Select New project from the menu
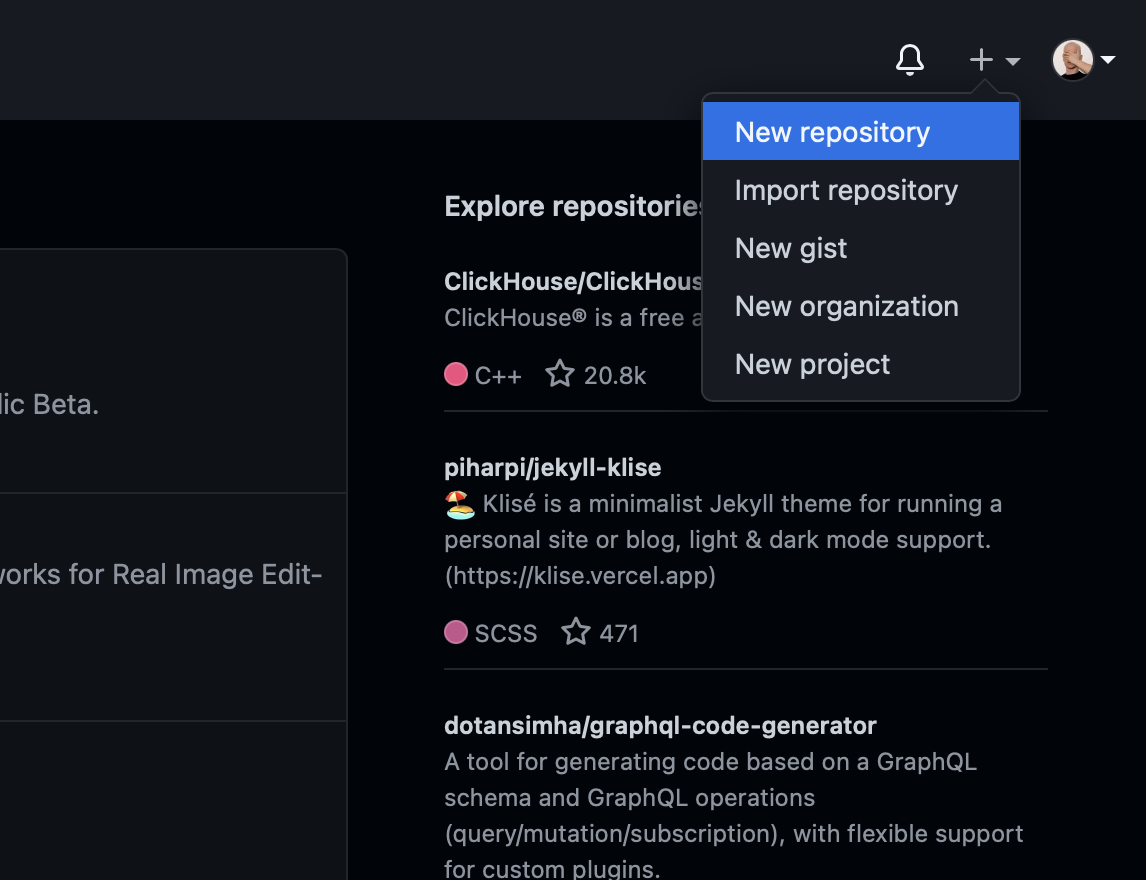1146x880 pixels. [x=861, y=364]
